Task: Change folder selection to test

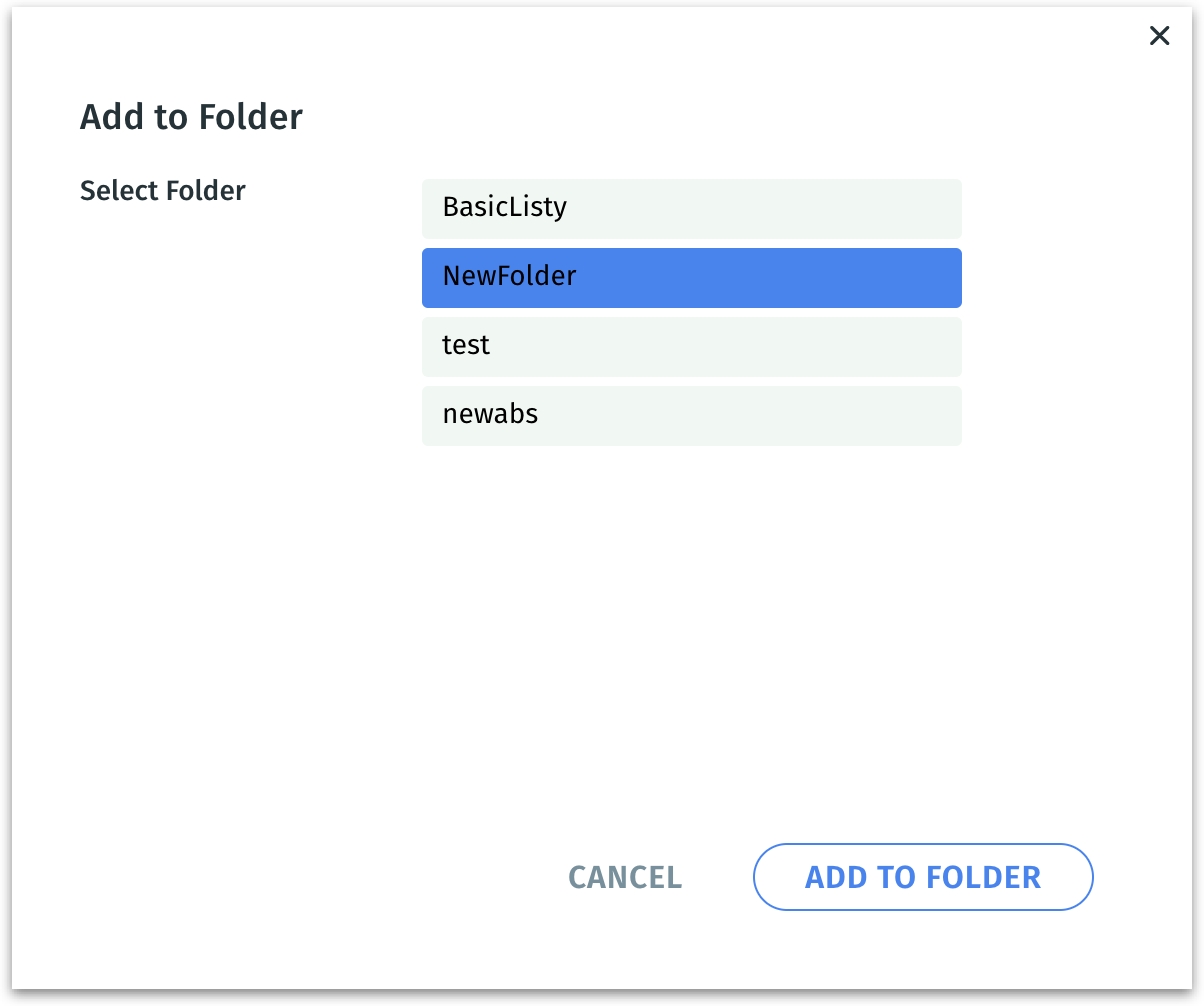Action: click(691, 346)
